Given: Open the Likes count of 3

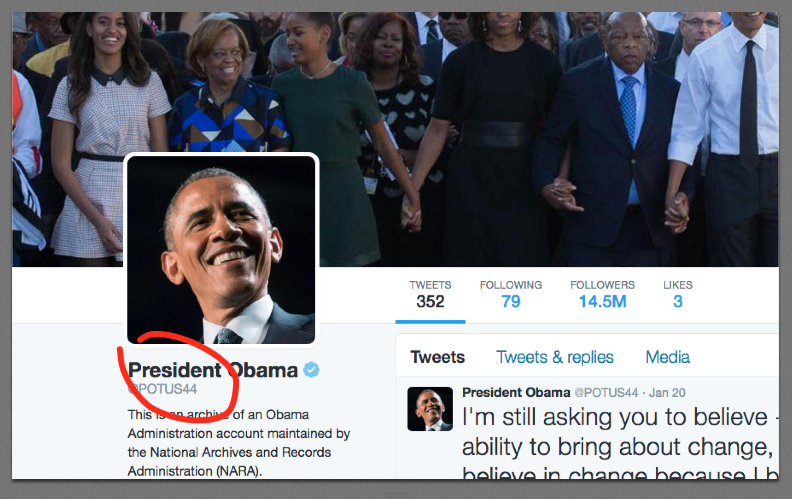Looking at the screenshot, I should pyautogui.click(x=677, y=294).
